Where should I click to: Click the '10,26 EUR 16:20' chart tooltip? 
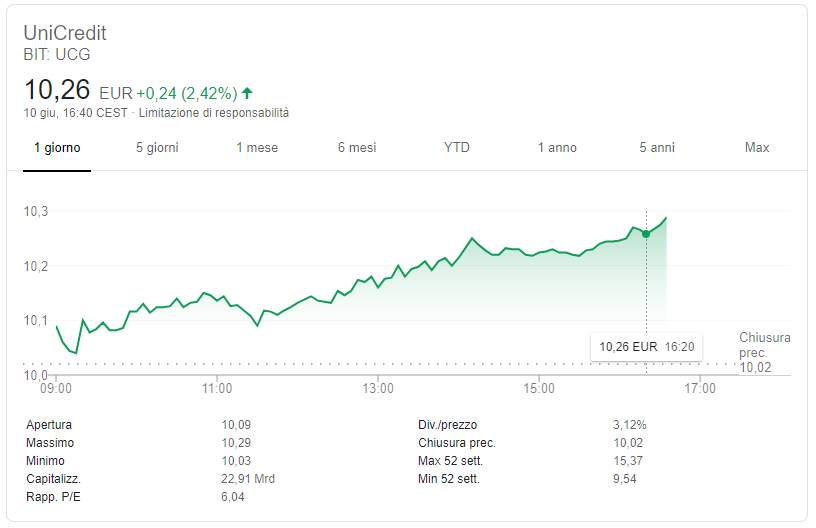(x=646, y=347)
